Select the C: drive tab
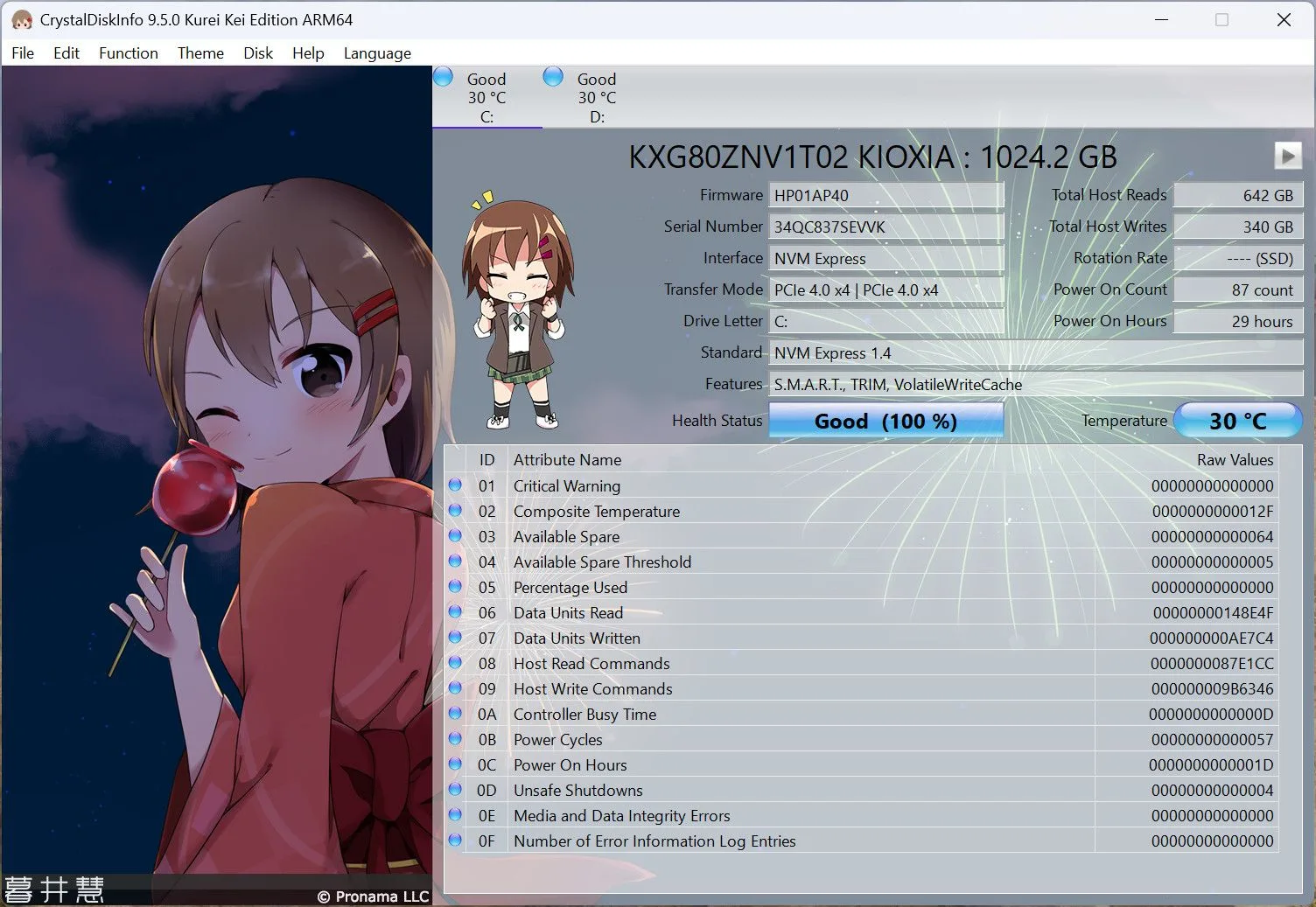Viewport: 1316px width, 907px height. [487, 97]
